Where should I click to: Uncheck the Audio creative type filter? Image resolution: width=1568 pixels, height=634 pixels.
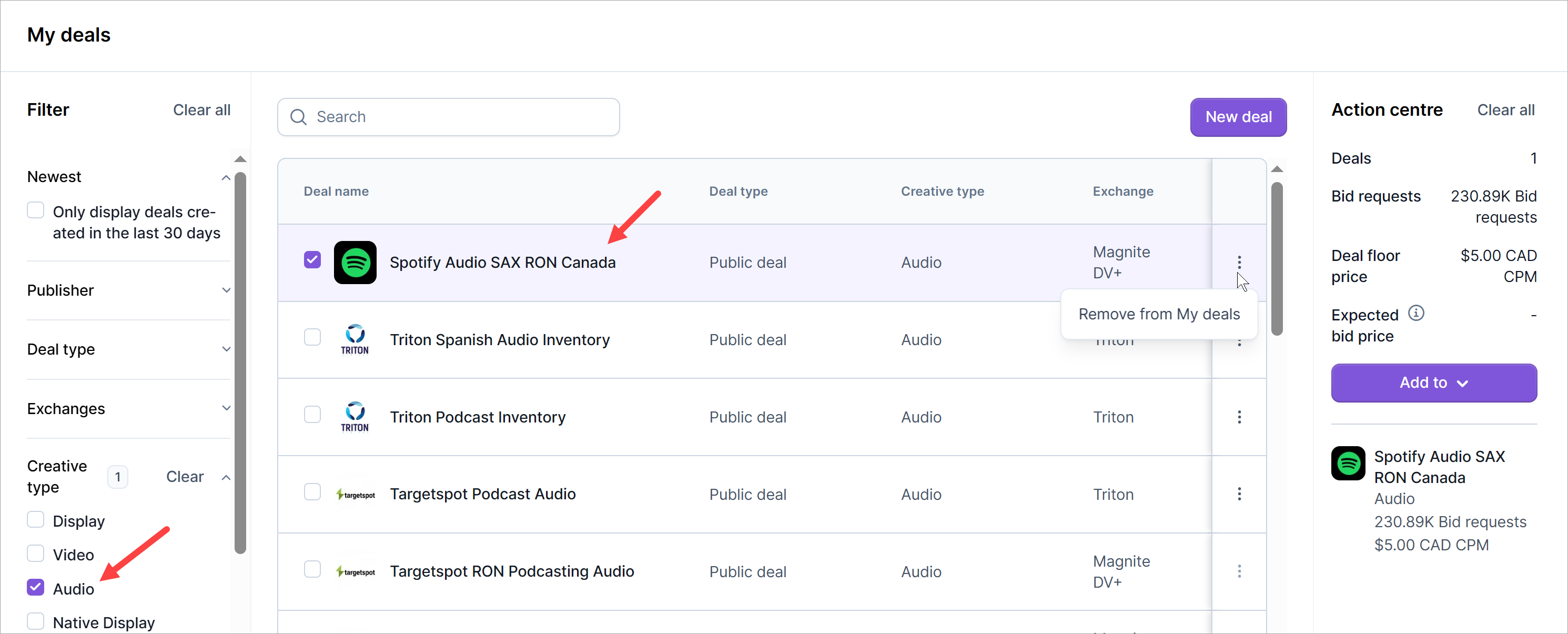coord(36,588)
